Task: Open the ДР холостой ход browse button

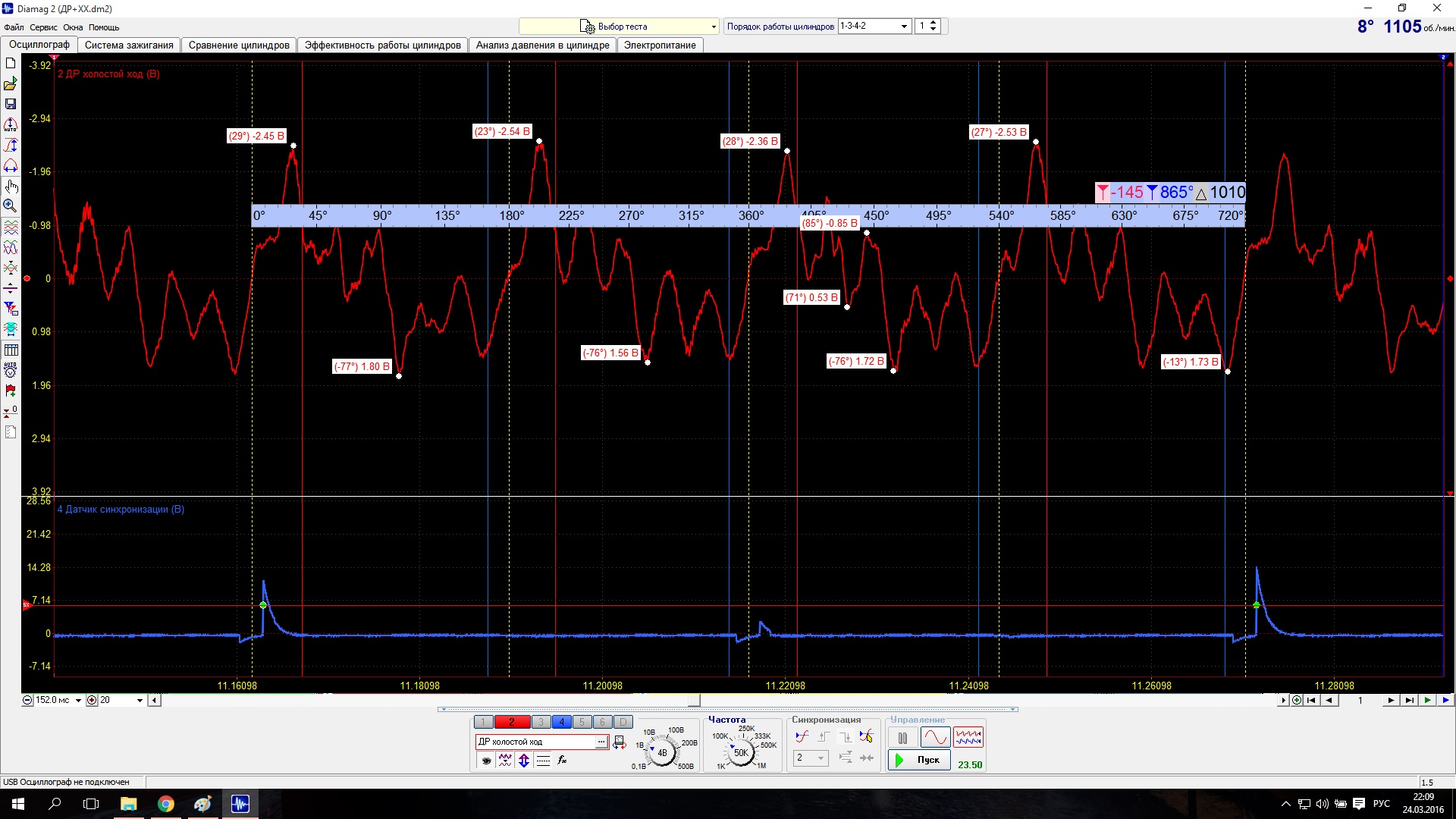Action: [x=601, y=742]
